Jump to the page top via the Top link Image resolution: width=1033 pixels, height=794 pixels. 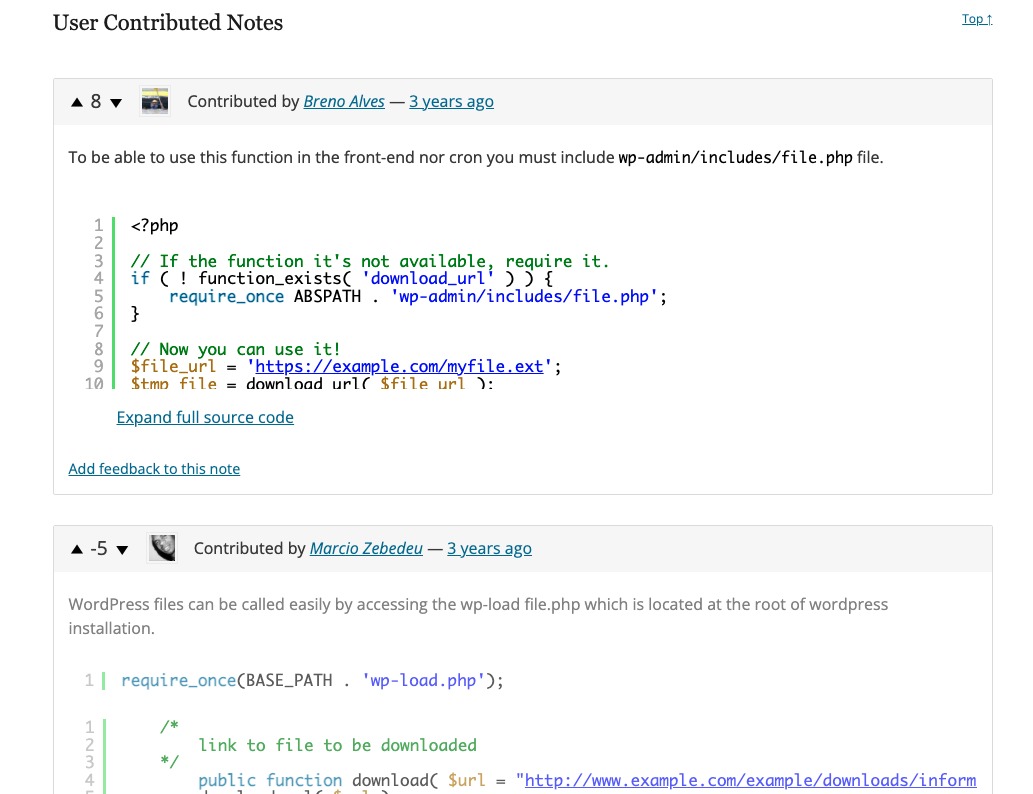976,19
